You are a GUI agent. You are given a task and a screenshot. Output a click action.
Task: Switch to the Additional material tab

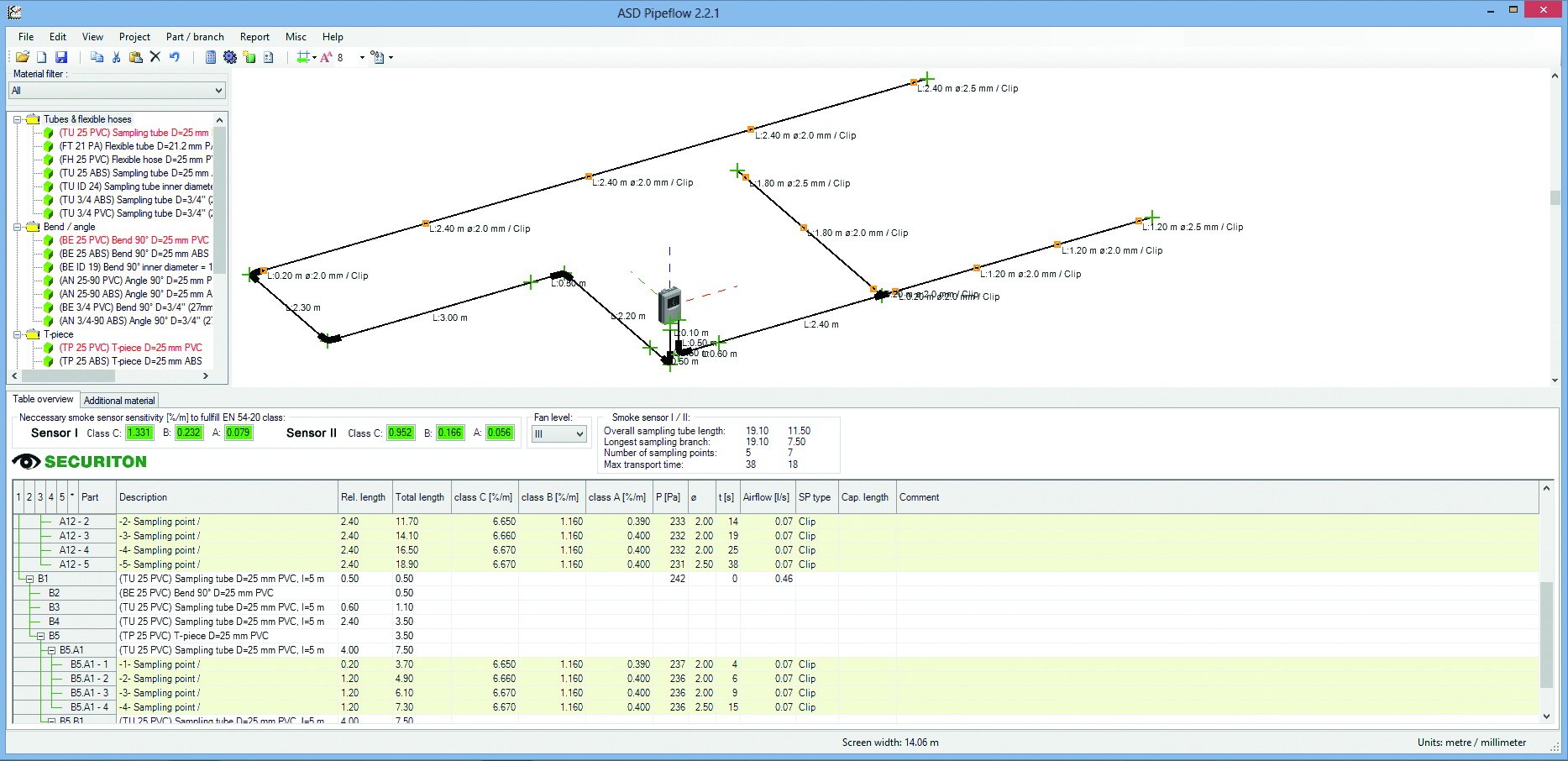pos(119,401)
